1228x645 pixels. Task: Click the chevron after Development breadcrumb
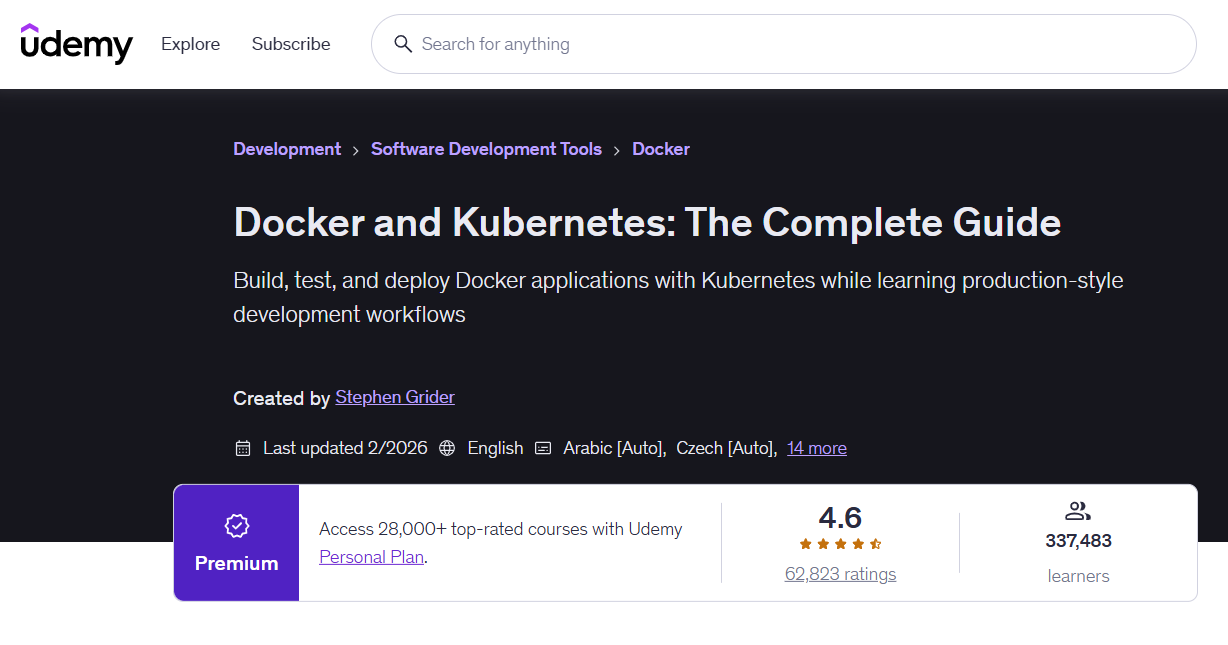tap(356, 150)
